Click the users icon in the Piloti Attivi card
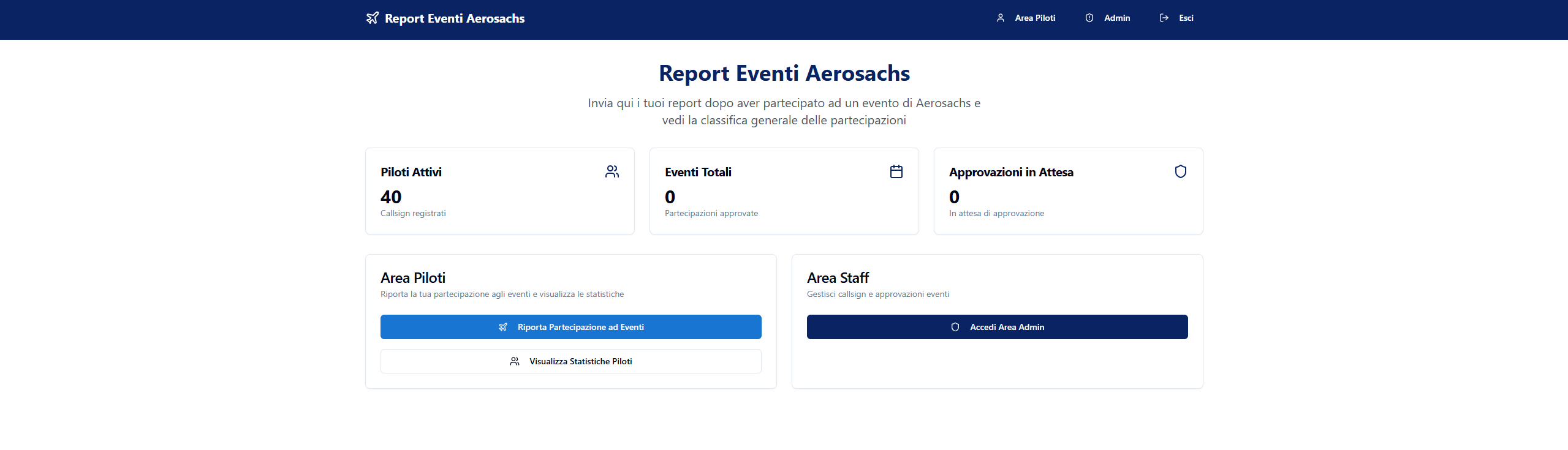1568x450 pixels. (612, 172)
